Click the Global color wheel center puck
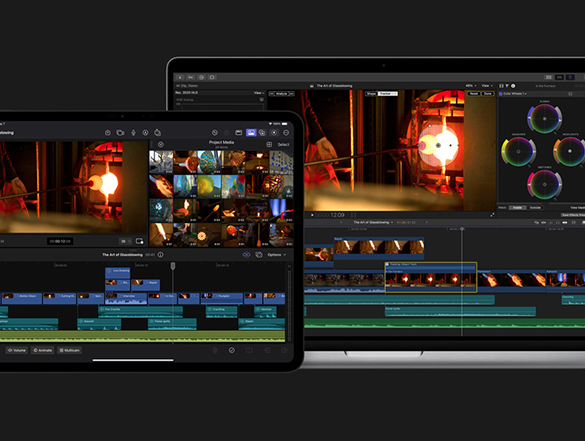 tap(544, 119)
